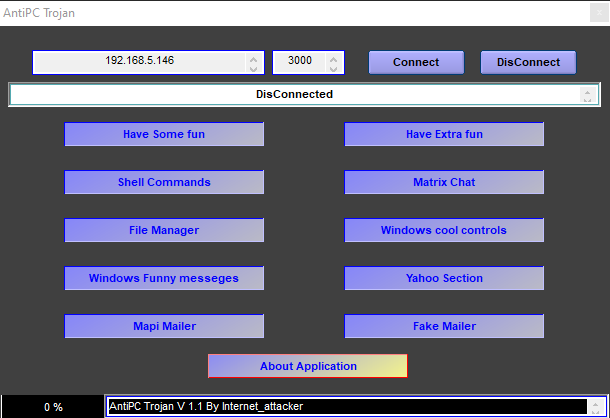Click the Connect button
610x418 pixels.
click(416, 62)
